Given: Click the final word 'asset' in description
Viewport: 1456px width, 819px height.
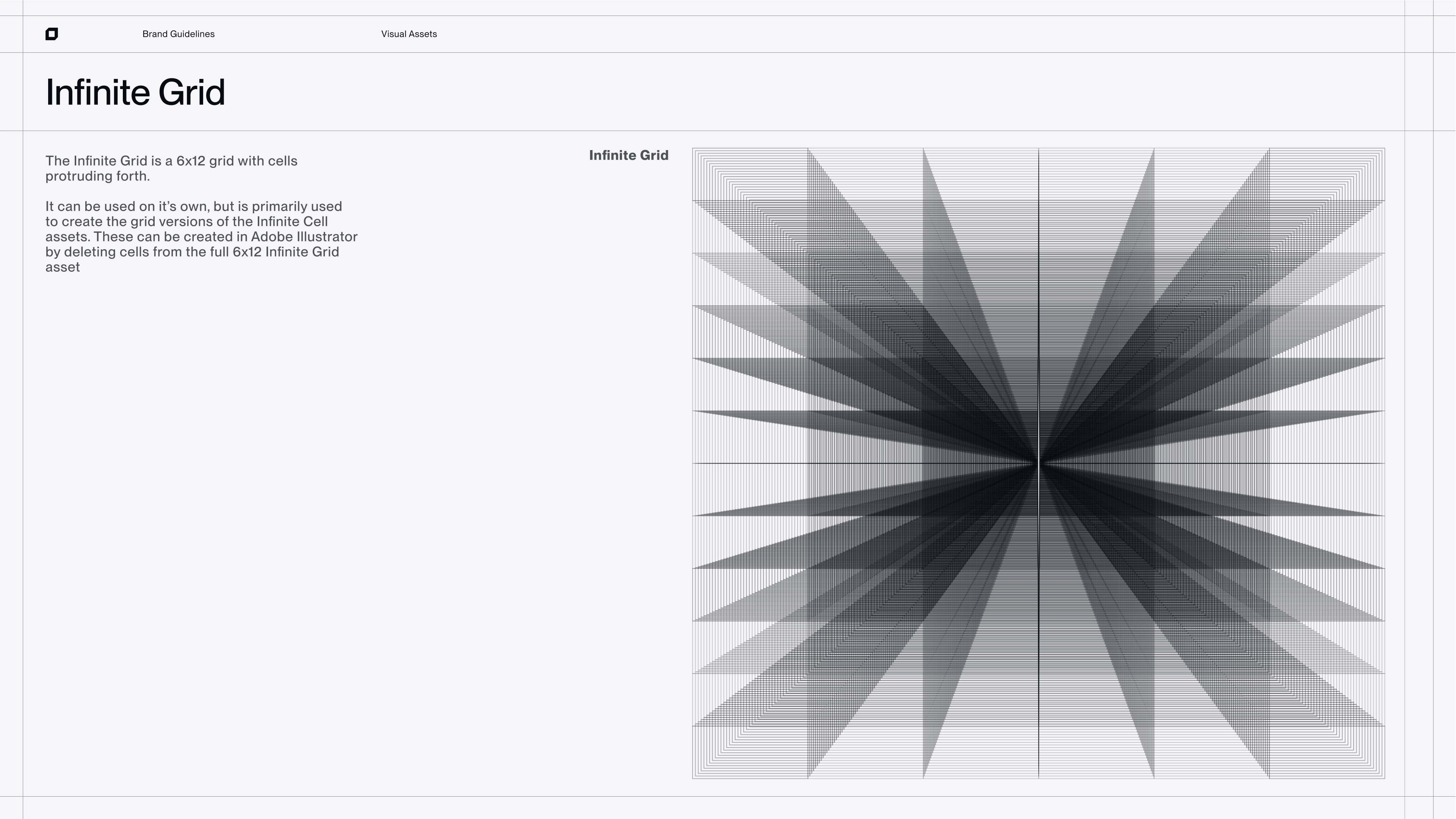Looking at the screenshot, I should [63, 267].
